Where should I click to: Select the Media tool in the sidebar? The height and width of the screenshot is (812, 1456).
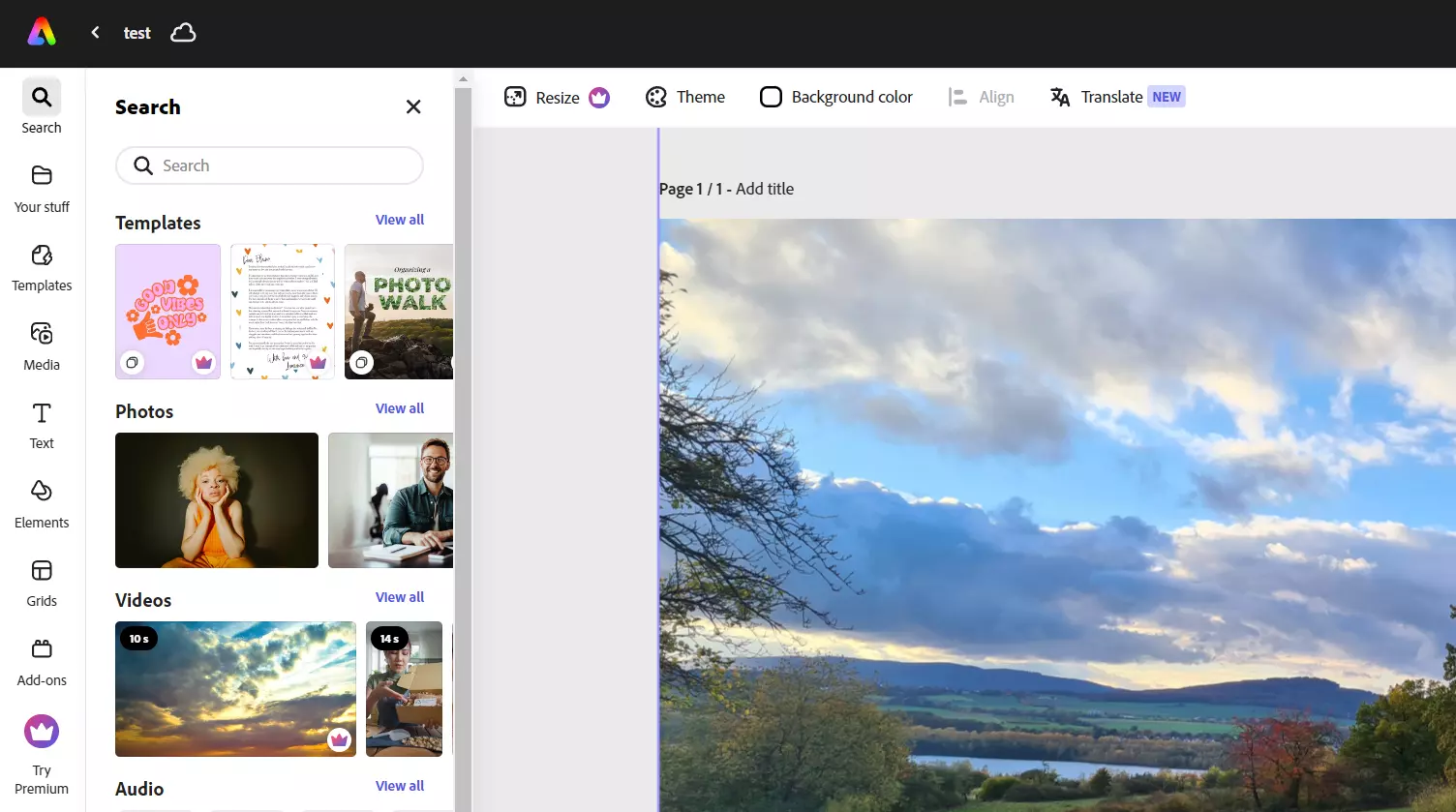pyautogui.click(x=41, y=346)
